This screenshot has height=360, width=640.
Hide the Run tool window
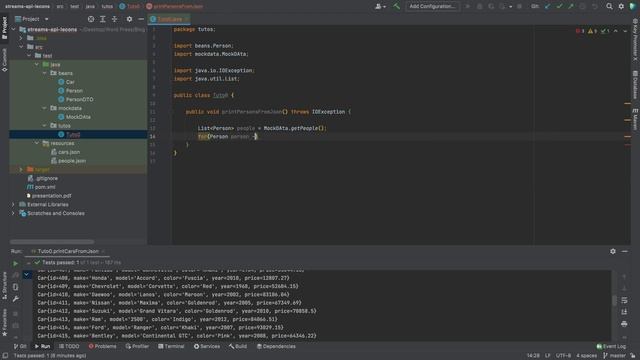pos(624,251)
